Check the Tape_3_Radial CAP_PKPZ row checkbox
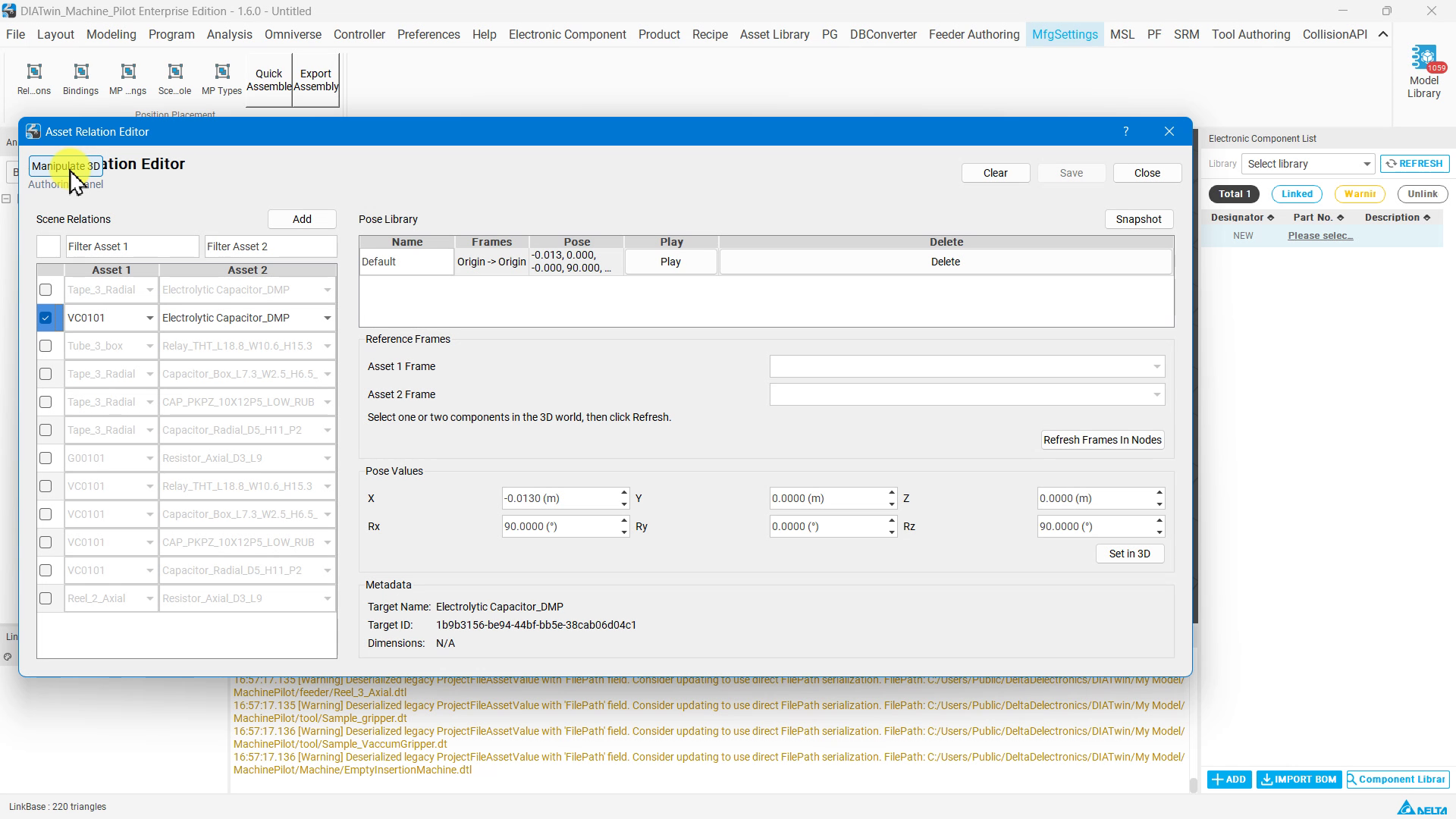This screenshot has height=819, width=1456. point(45,402)
